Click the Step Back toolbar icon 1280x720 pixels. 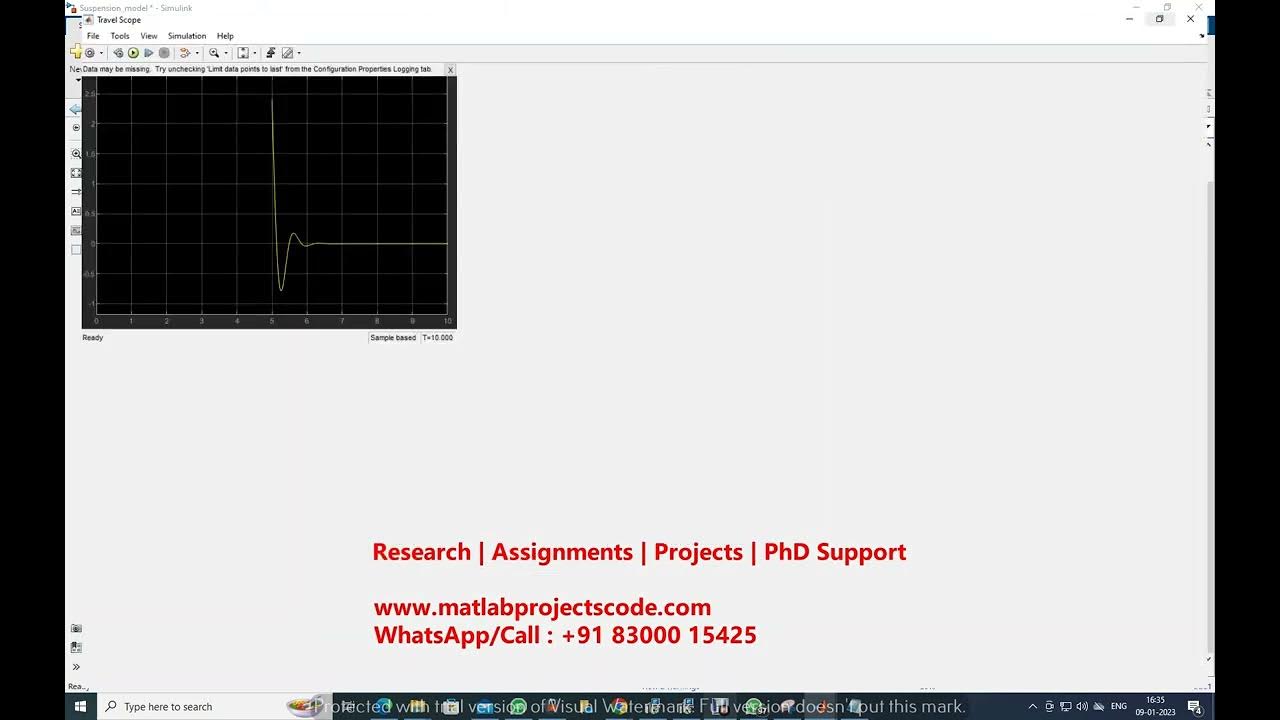pos(118,53)
